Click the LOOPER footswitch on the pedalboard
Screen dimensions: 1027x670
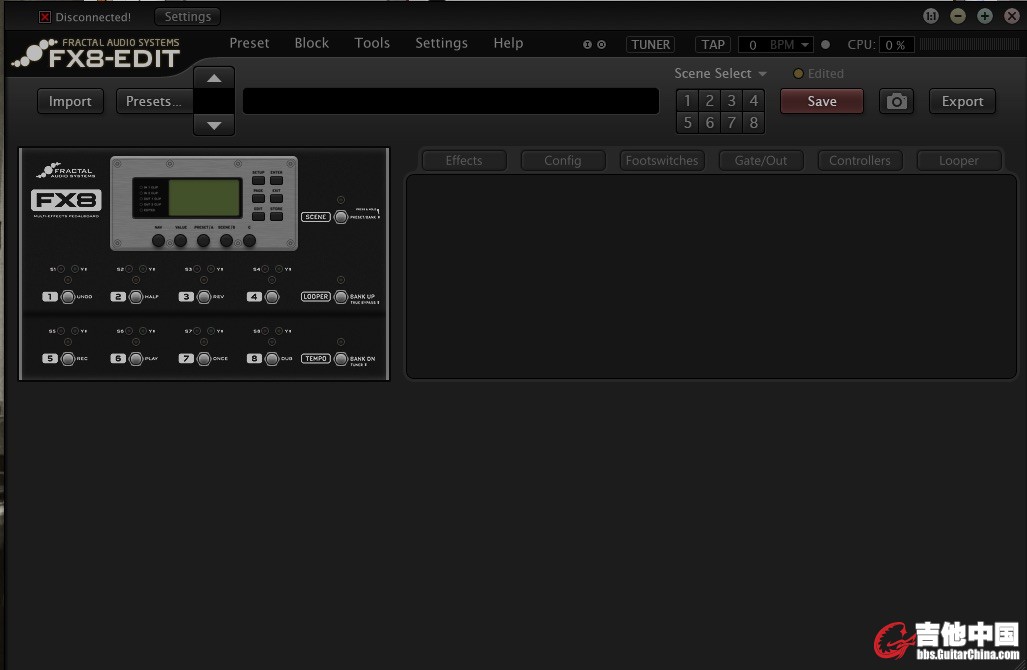(341, 297)
